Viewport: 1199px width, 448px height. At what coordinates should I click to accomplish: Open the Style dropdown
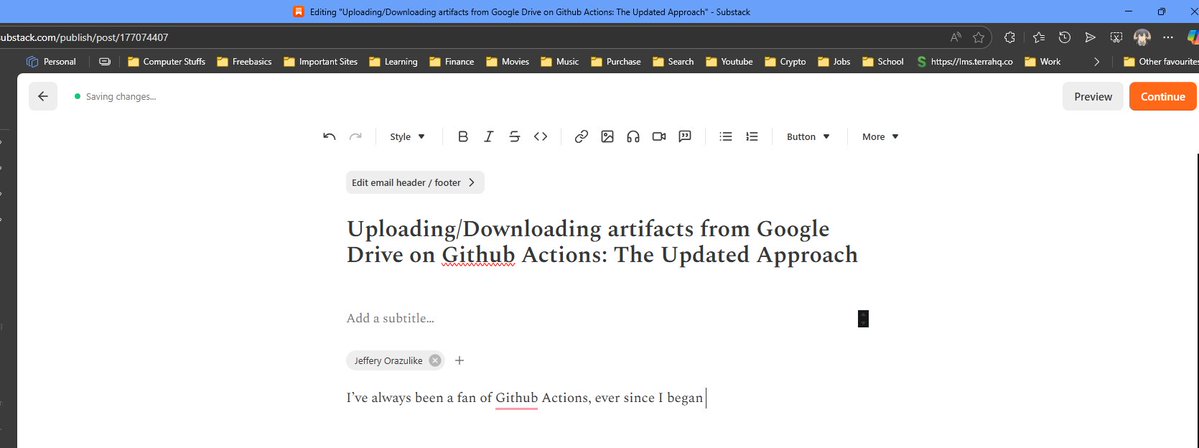pyautogui.click(x=408, y=137)
